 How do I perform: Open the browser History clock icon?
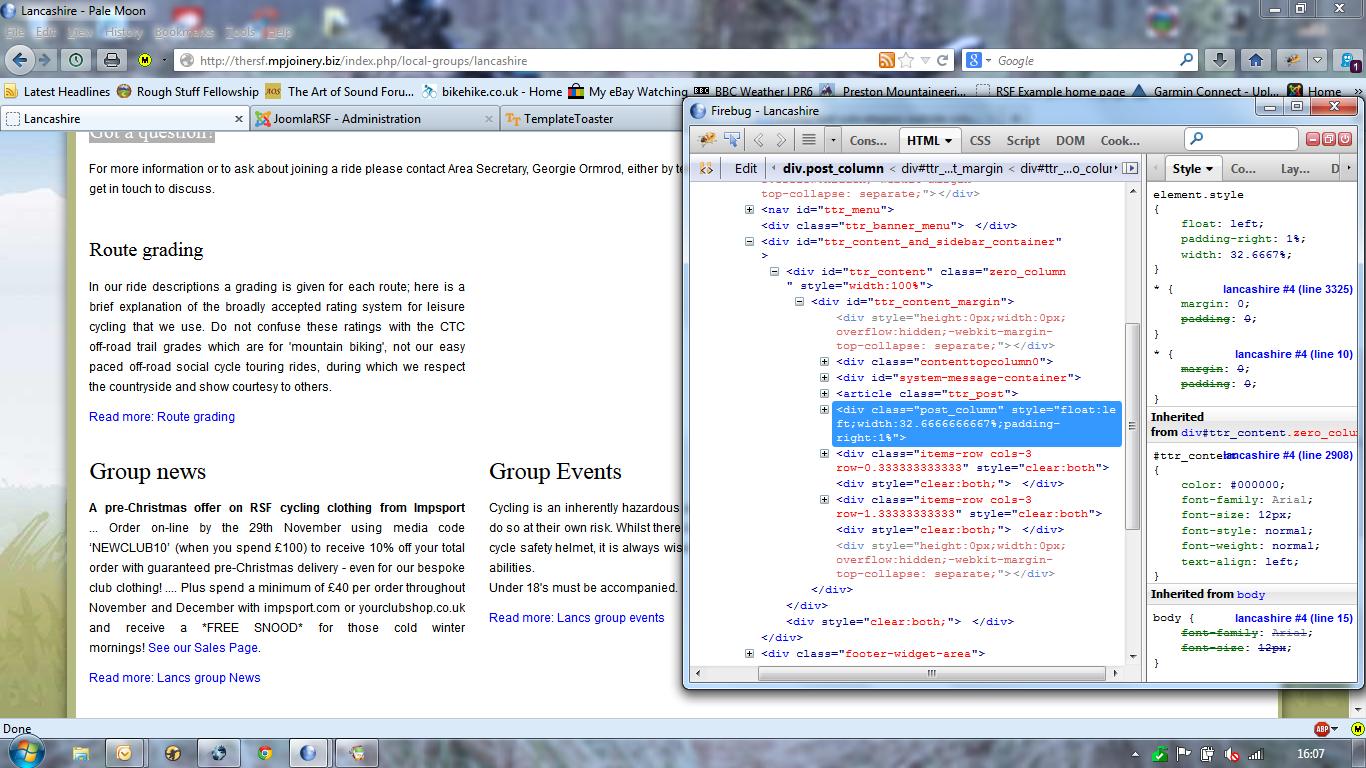point(76,60)
